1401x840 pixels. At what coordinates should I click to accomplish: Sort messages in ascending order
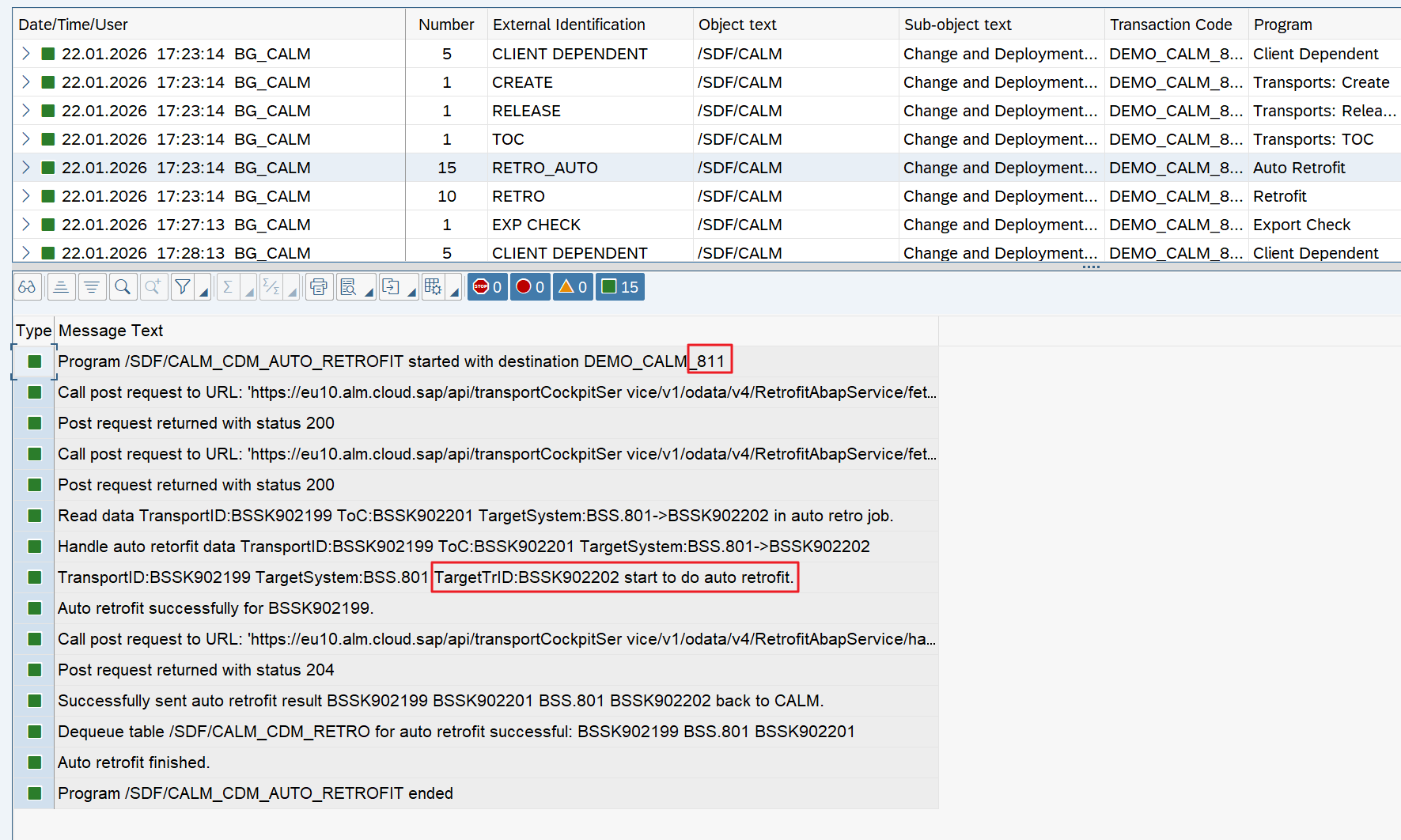(x=61, y=287)
